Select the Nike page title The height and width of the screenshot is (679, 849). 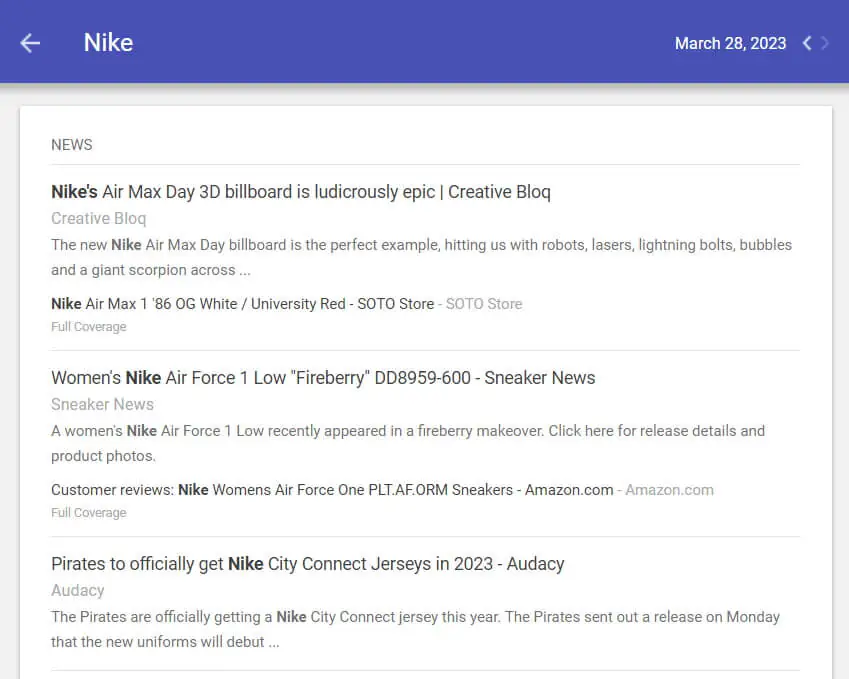108,42
